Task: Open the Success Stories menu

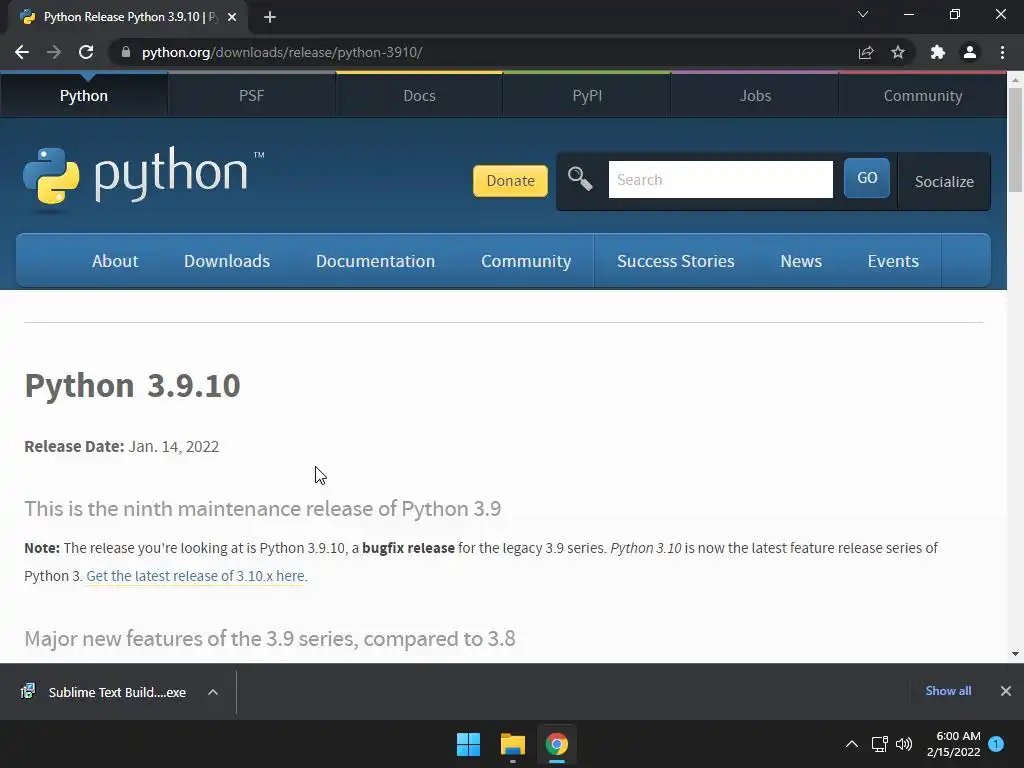Action: [676, 261]
